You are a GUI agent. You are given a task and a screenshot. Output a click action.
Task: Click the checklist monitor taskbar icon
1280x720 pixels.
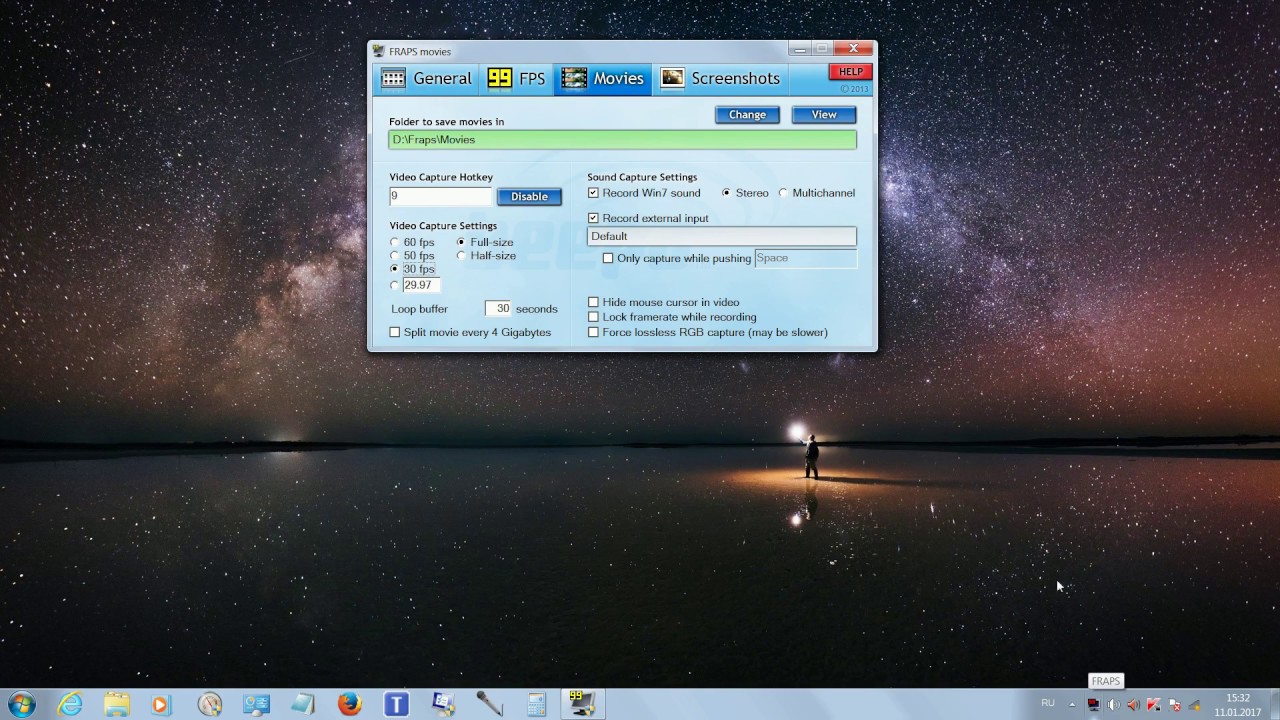[443, 704]
